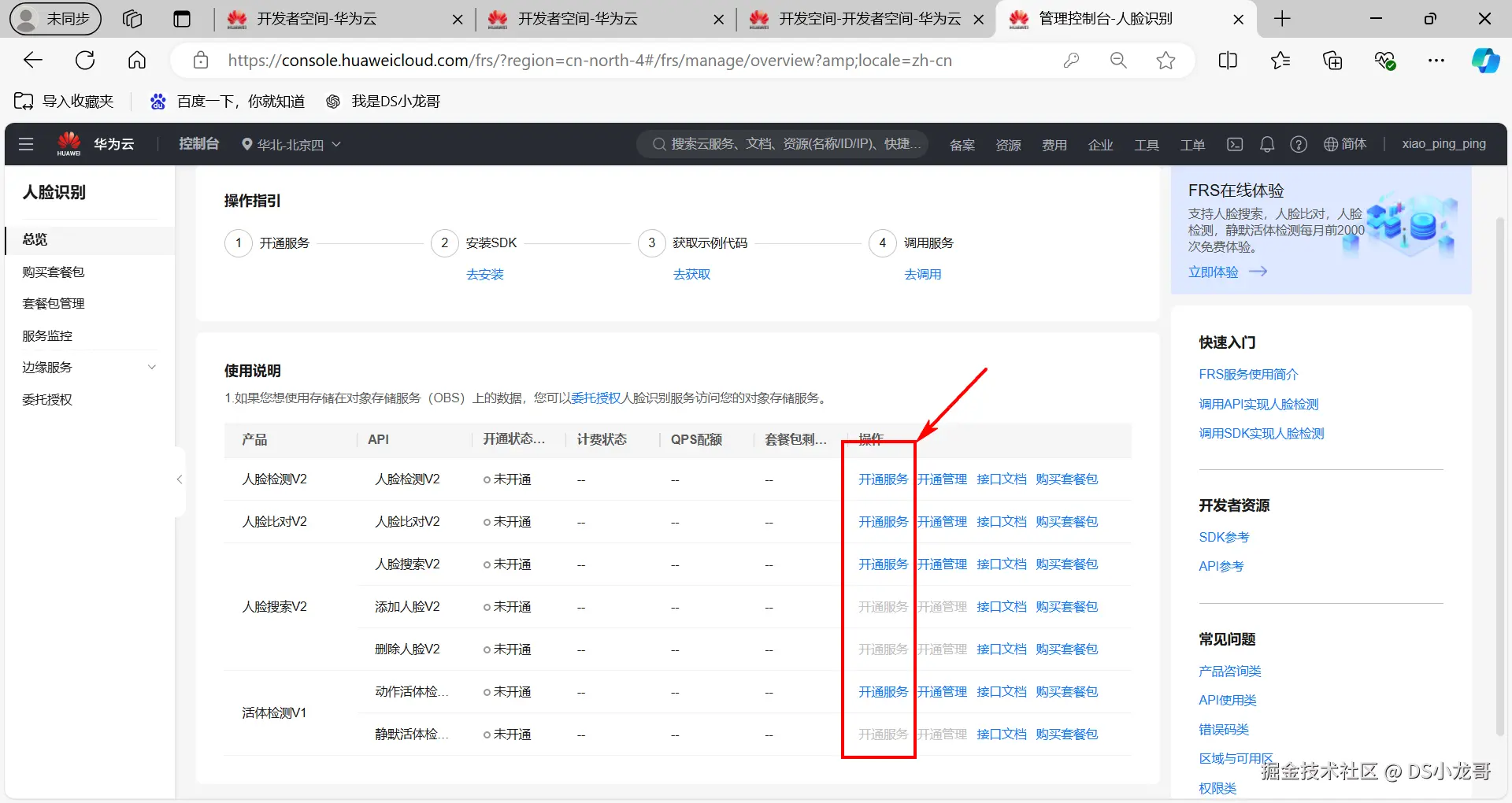Toggle the vertical tabs icon
1512x803 pixels.
tap(182, 19)
